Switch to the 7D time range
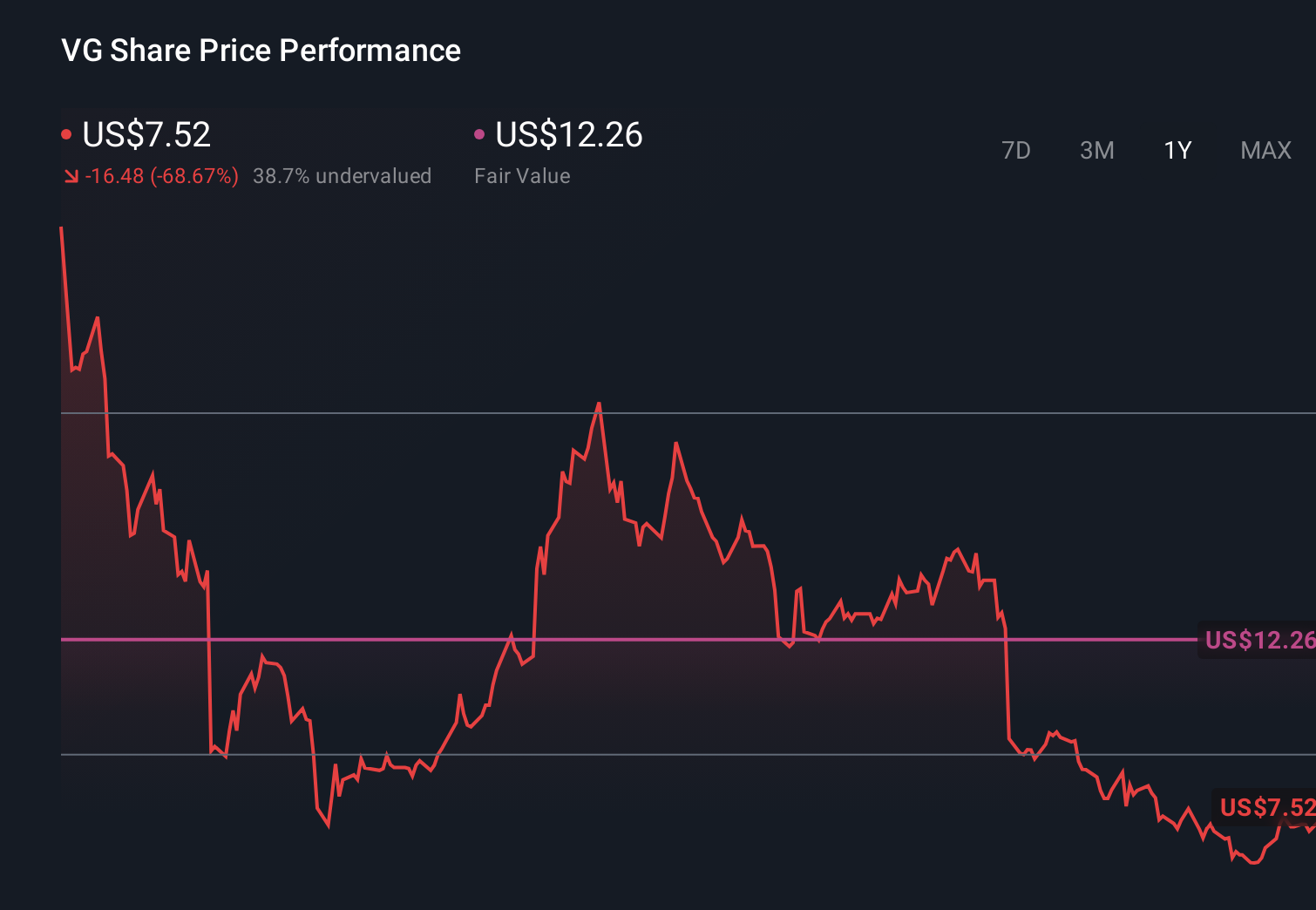 (1016, 150)
